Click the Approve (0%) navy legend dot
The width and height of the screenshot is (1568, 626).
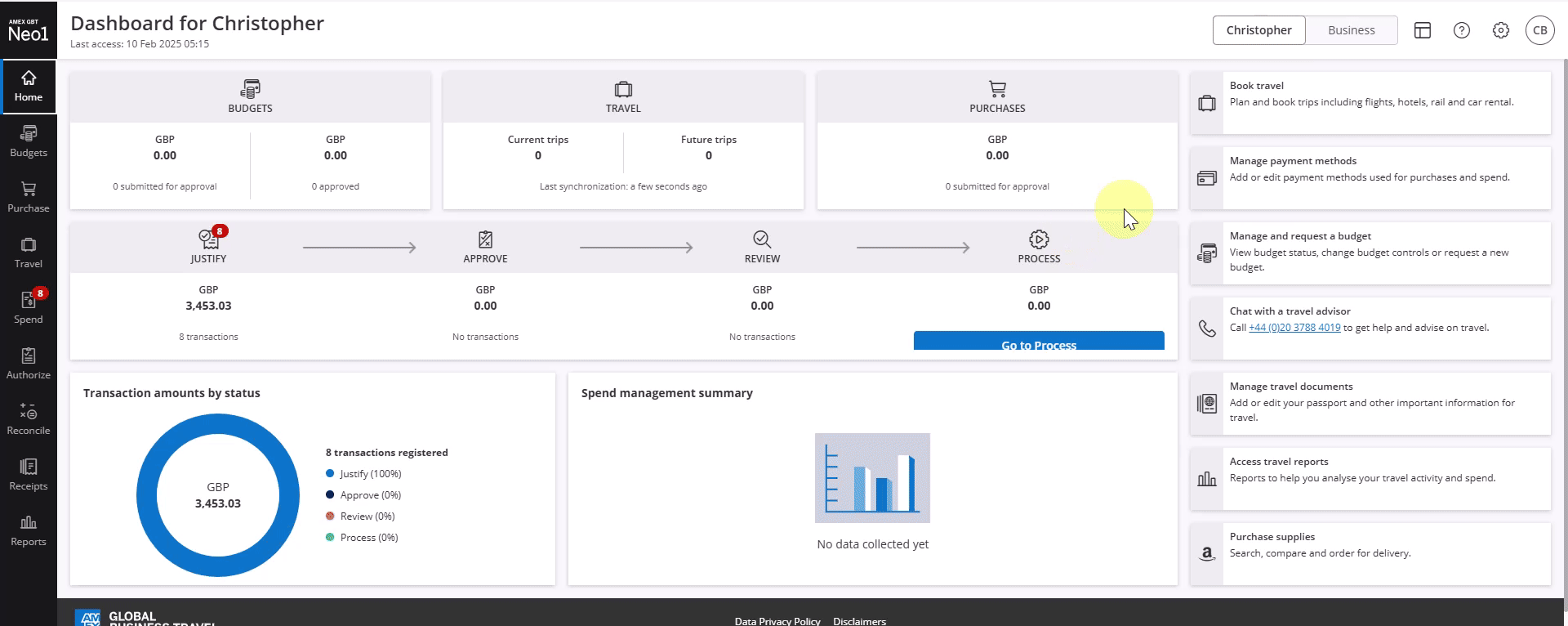point(330,494)
